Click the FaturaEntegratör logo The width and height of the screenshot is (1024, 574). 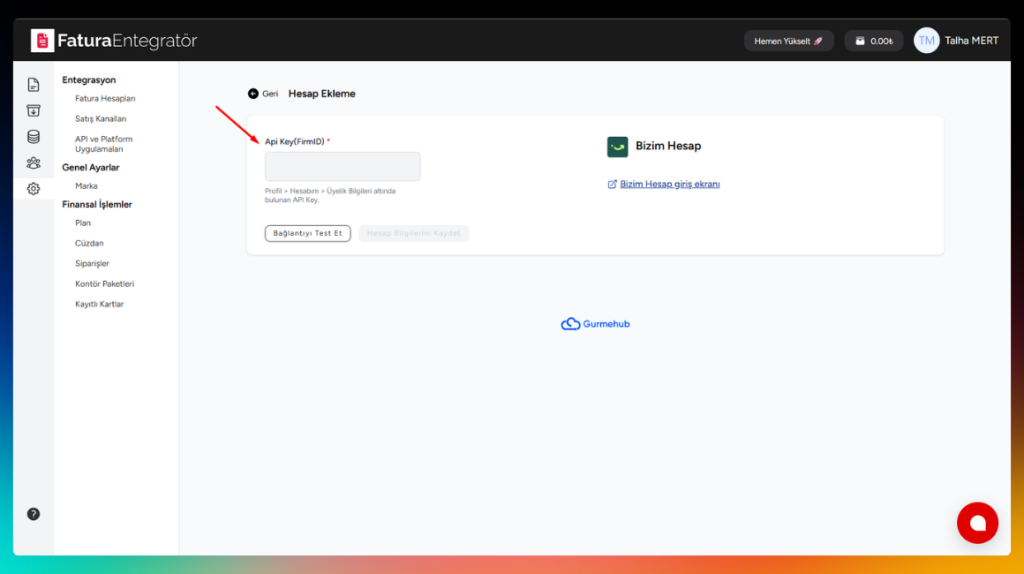[114, 41]
